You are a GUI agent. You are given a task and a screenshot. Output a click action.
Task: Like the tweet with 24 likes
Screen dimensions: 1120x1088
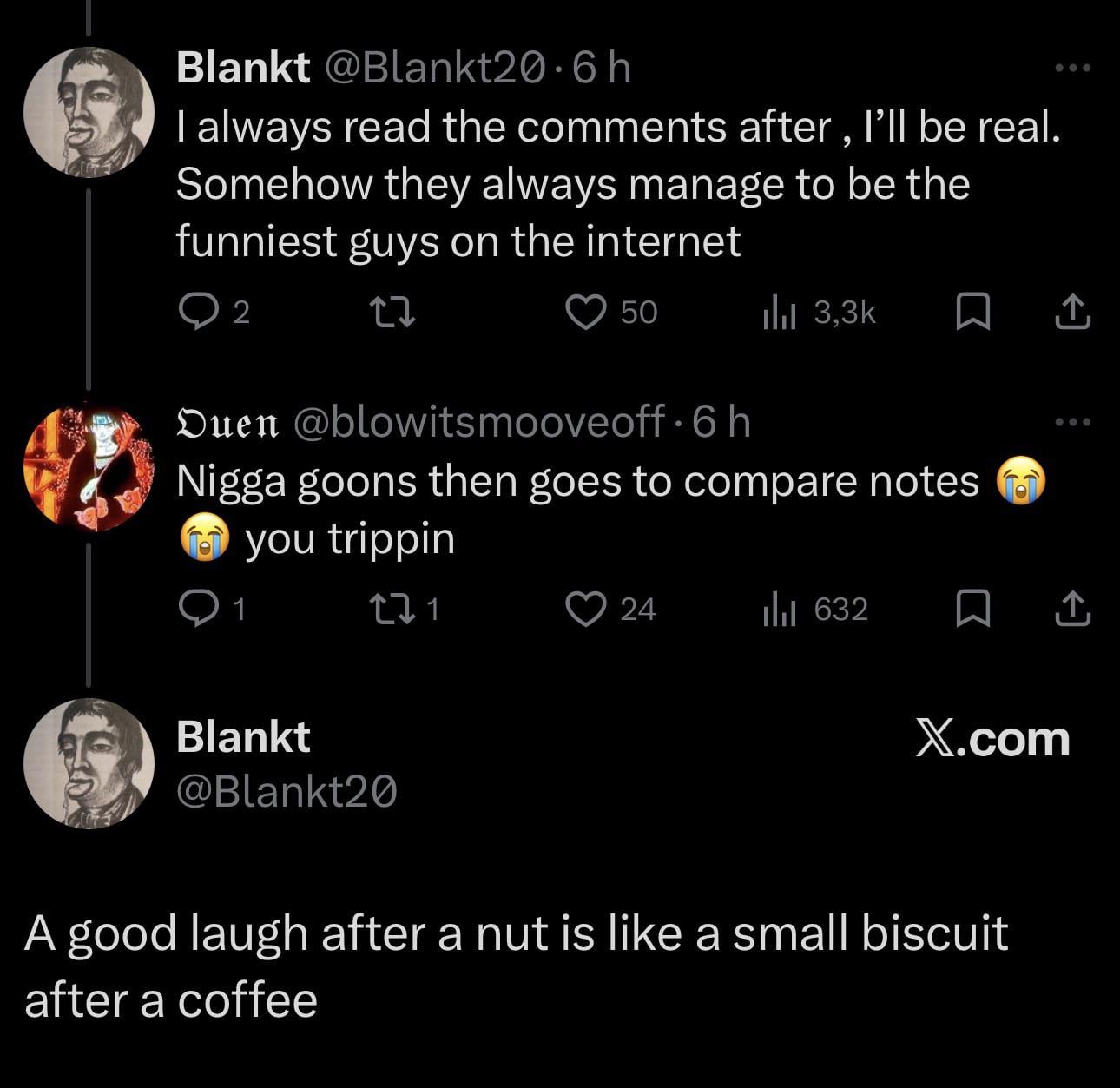pos(586,609)
